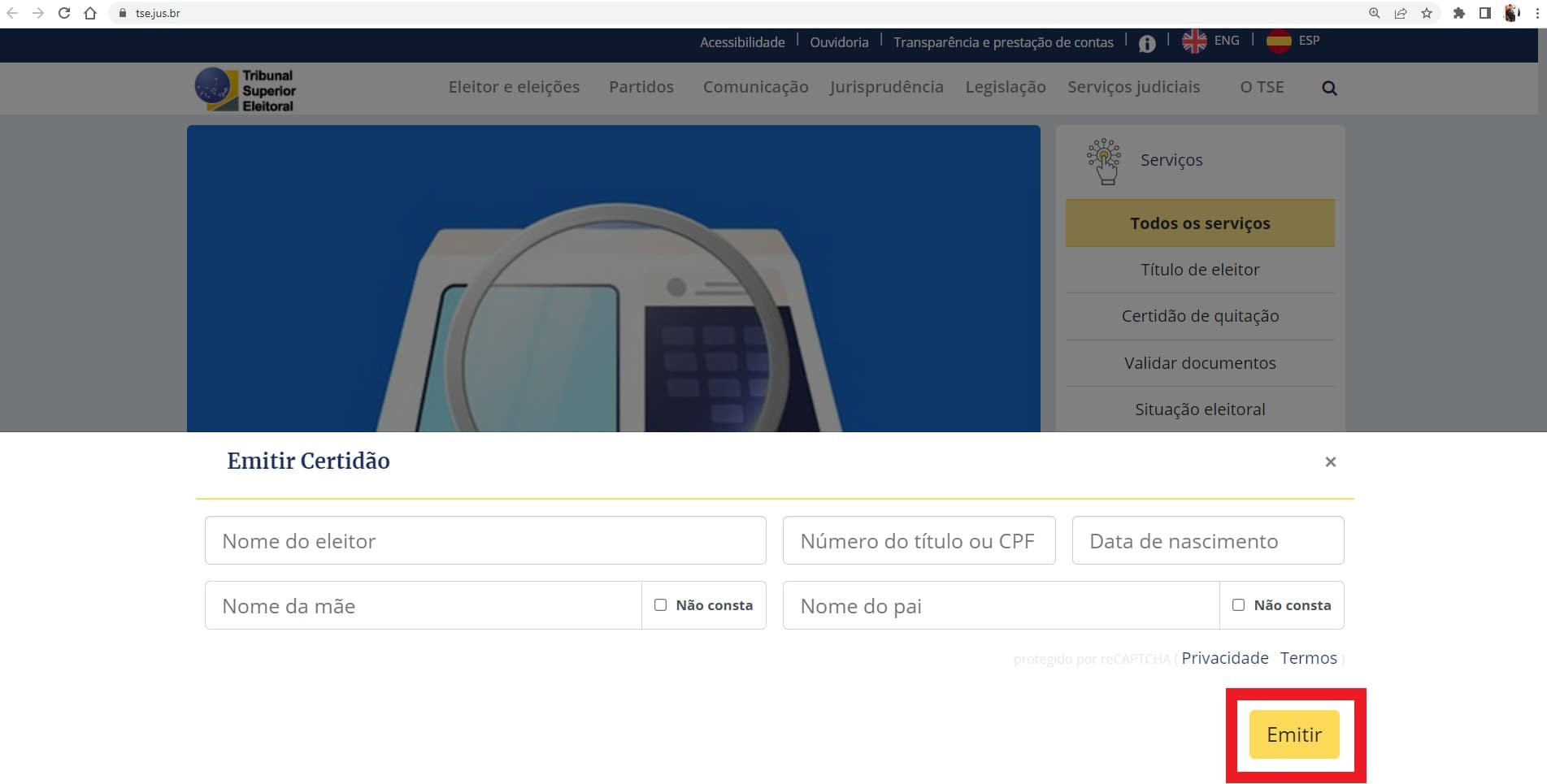1547x784 pixels.
Task: Switch to Spanish via Spain flag
Action: click(1279, 41)
